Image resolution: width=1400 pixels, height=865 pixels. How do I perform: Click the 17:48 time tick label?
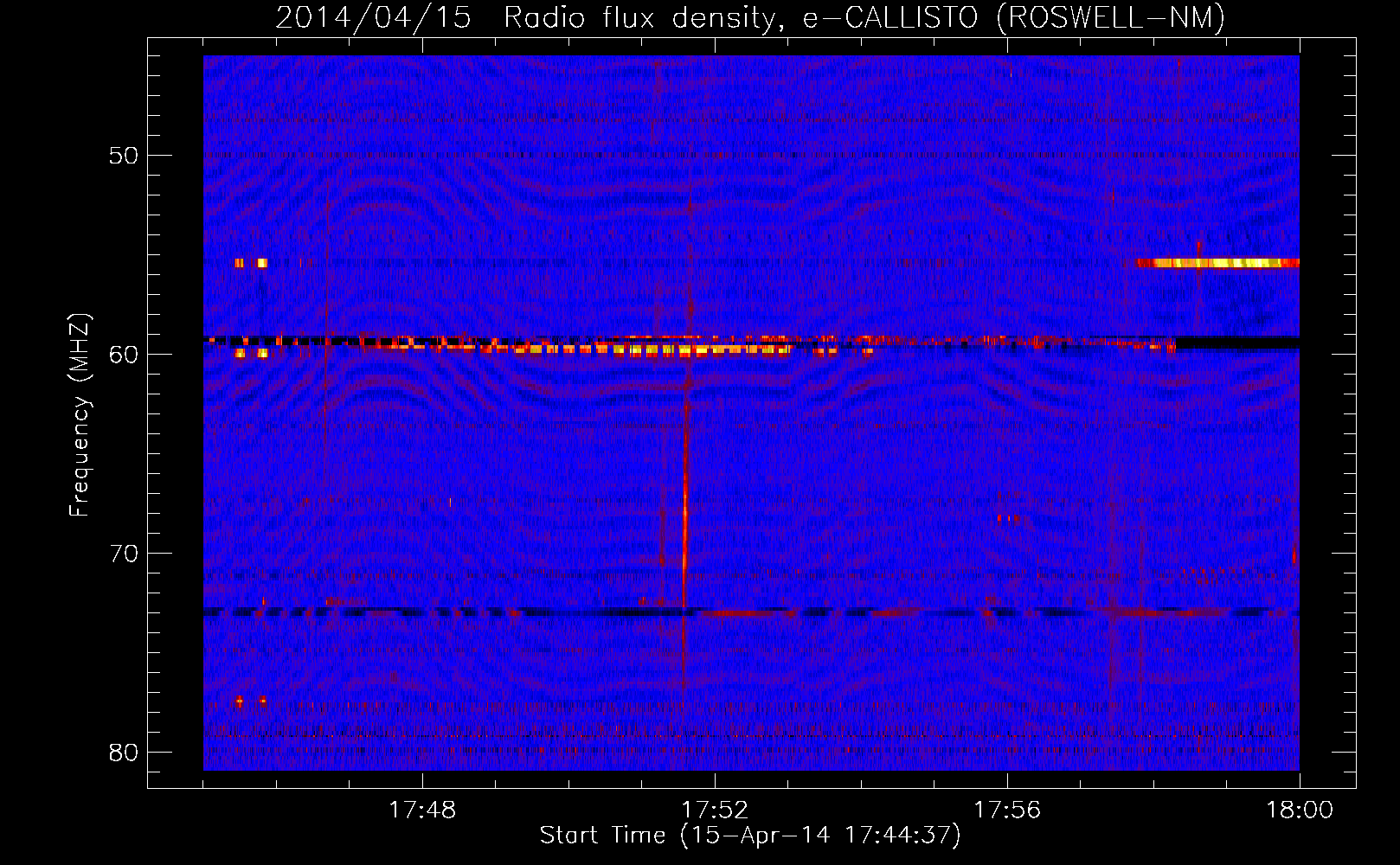click(422, 811)
